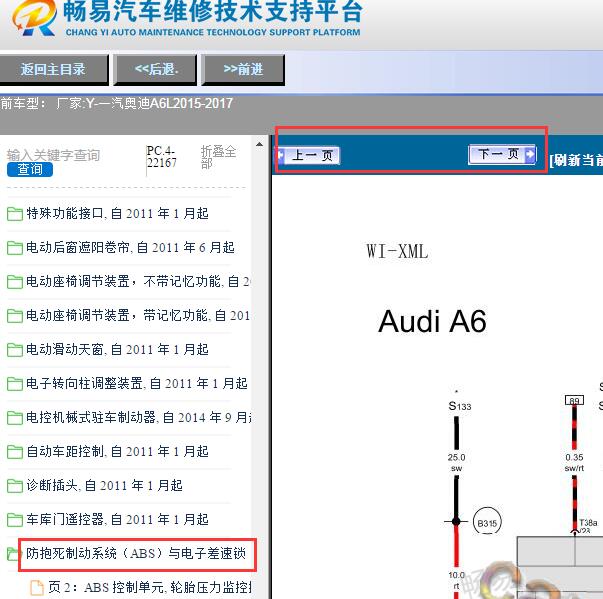
Task: Click the Chang Yi platform logo
Action: 34,17
